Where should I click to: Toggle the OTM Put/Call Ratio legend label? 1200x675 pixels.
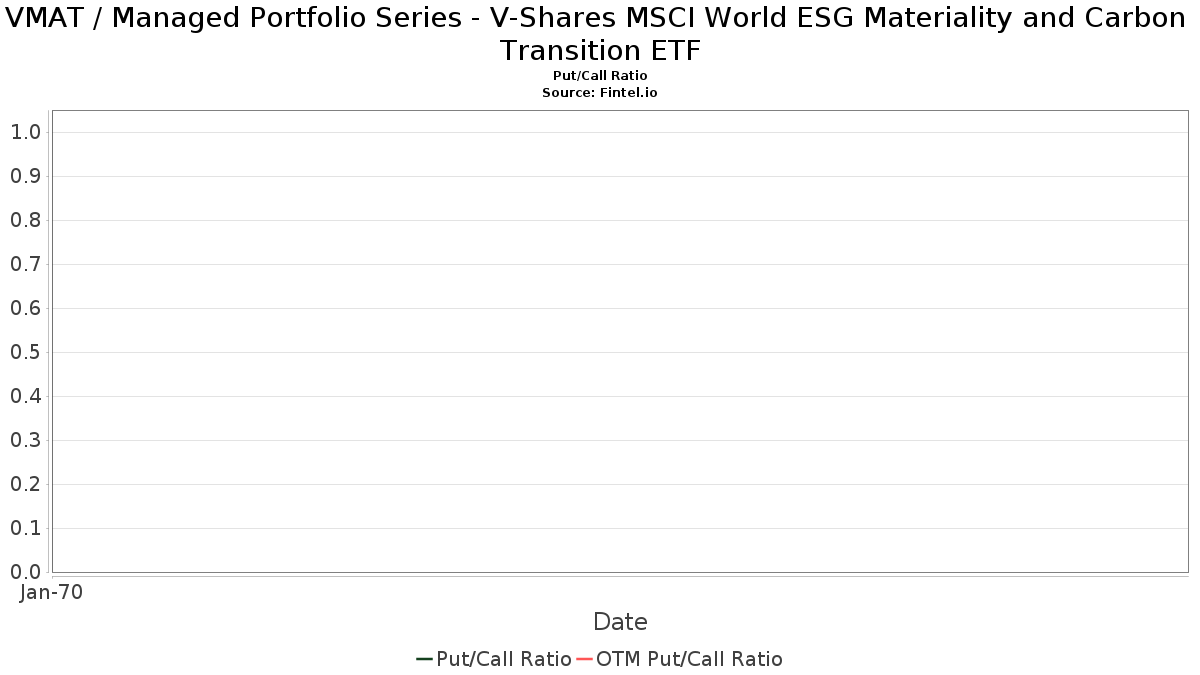pyautogui.click(x=689, y=659)
